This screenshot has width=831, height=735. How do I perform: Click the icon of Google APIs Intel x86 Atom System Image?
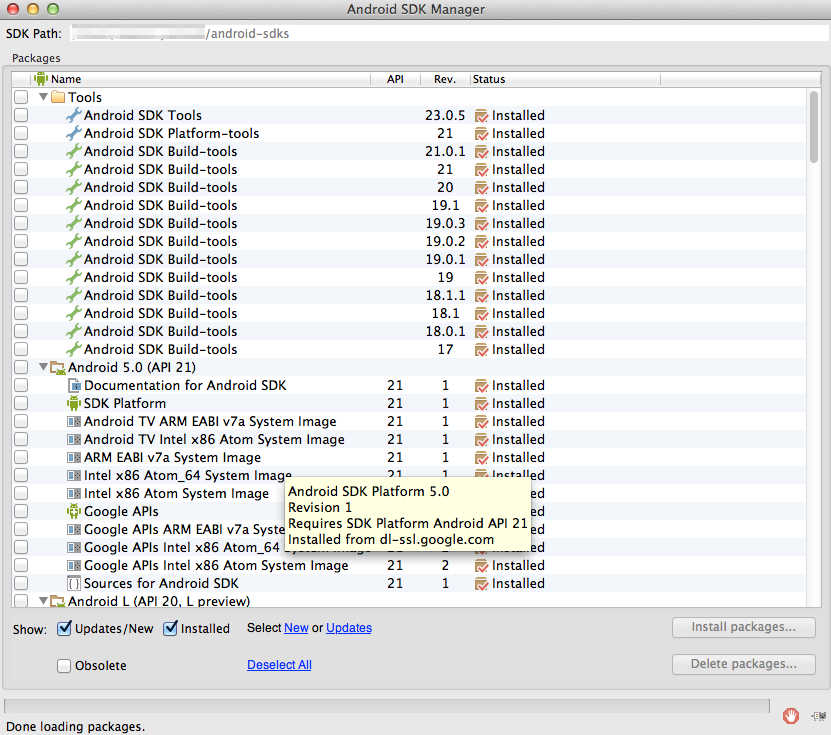coord(74,565)
